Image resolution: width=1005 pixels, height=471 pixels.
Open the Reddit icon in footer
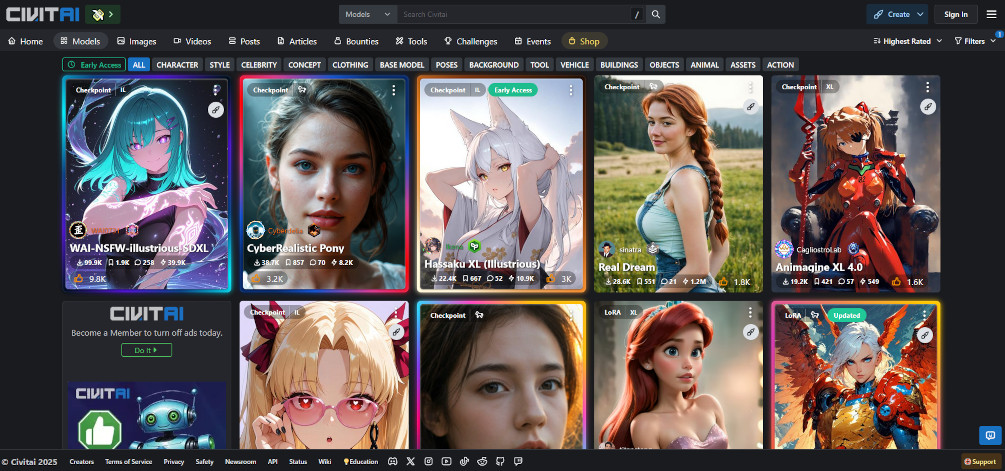coord(483,461)
